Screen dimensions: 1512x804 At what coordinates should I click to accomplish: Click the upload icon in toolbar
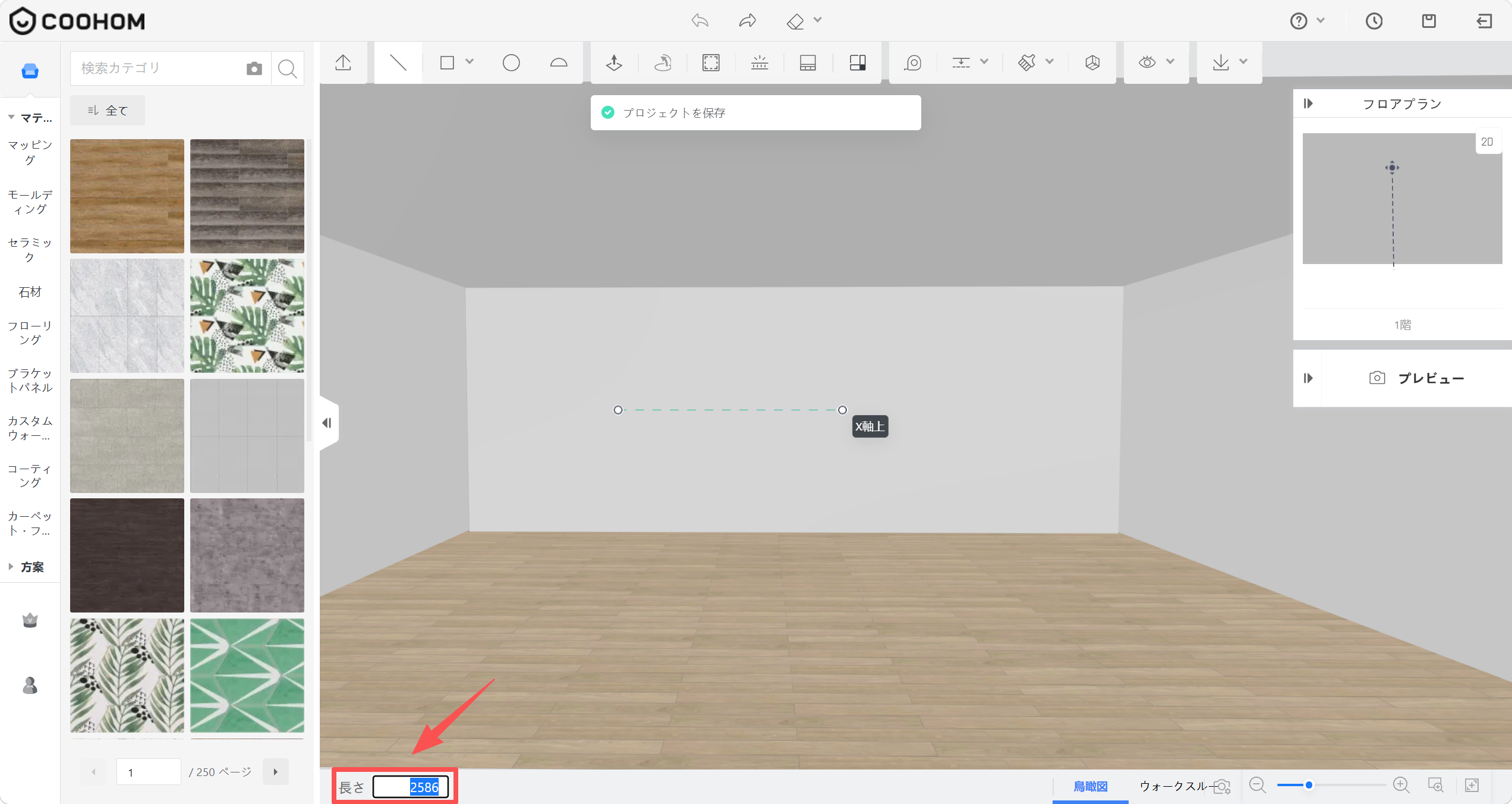coord(343,62)
